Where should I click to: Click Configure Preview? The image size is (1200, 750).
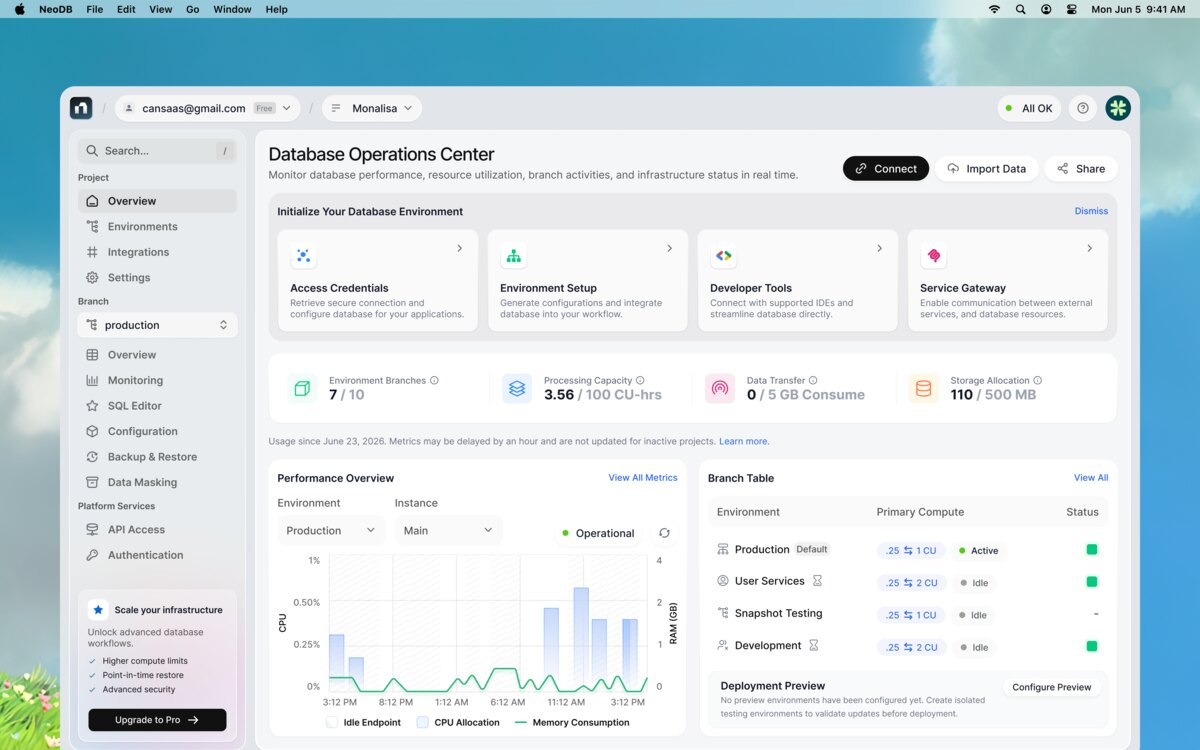coord(1051,687)
